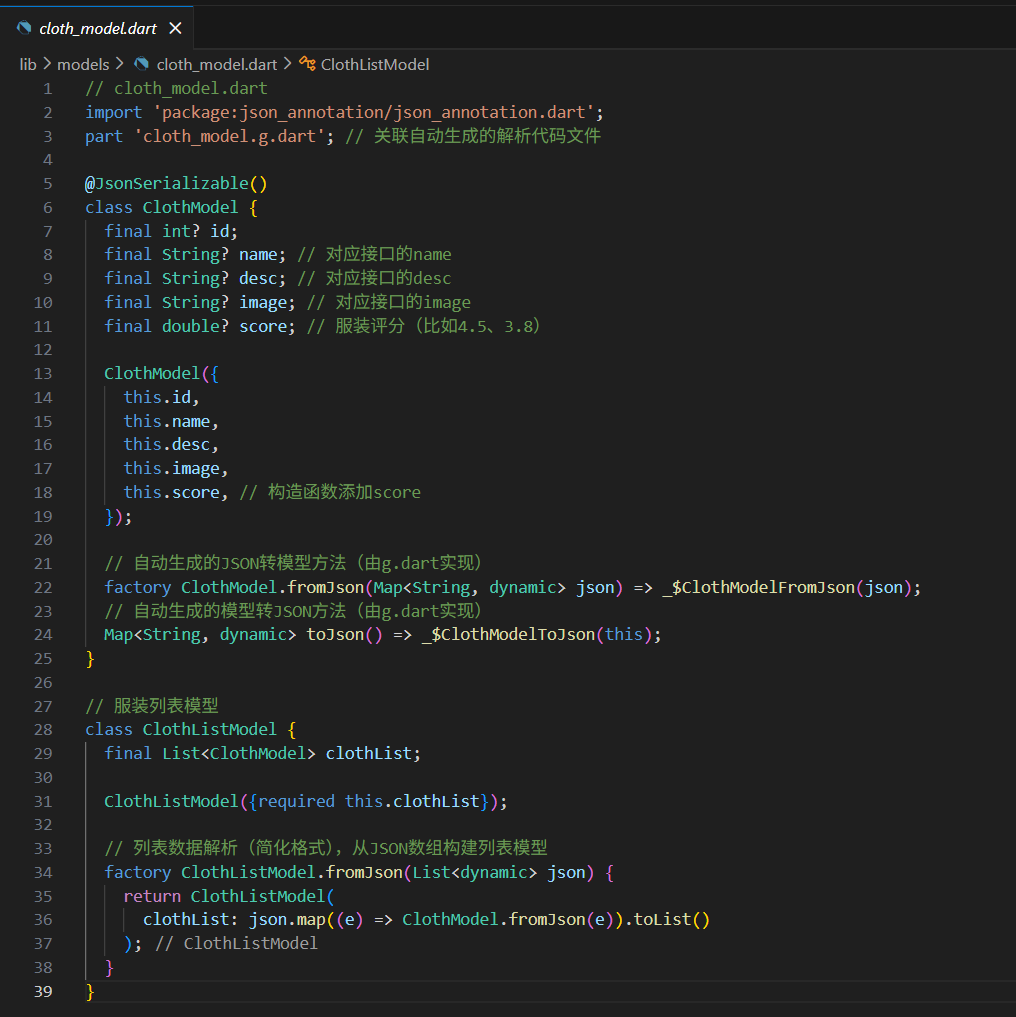
Task: Click 'this.score,' constructor parameter
Action: [176, 492]
